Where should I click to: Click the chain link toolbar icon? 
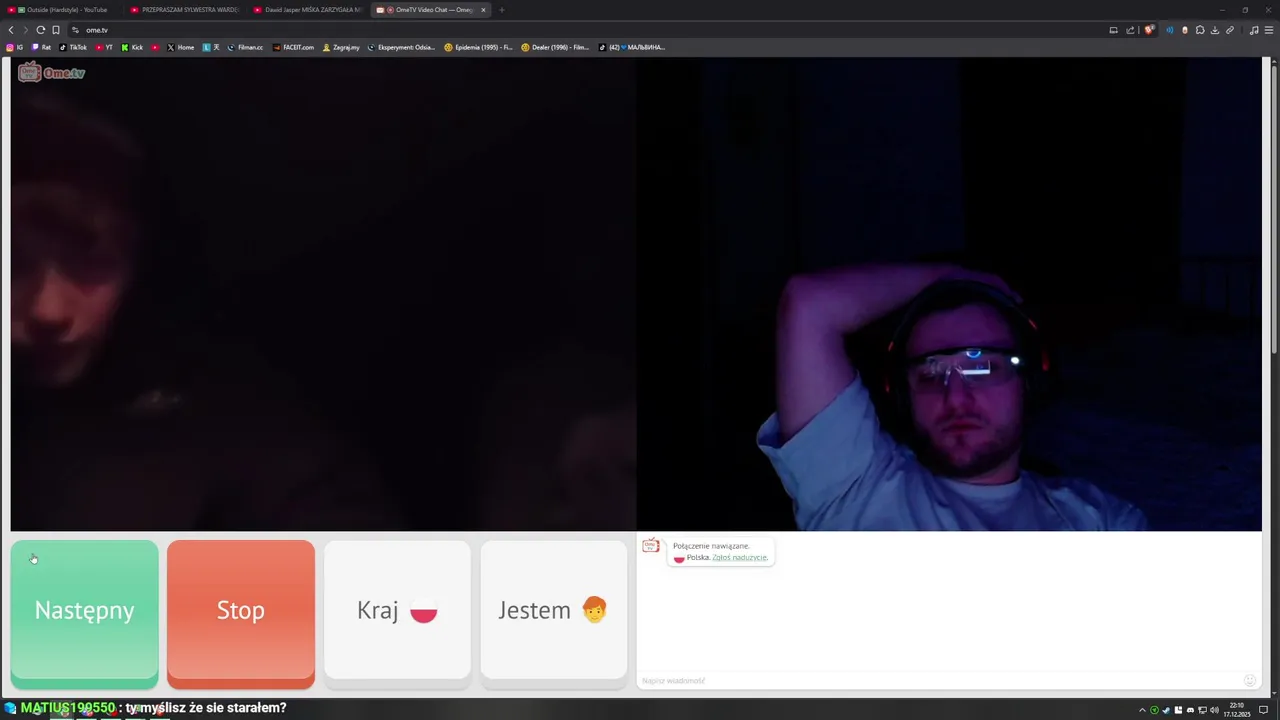(1230, 30)
